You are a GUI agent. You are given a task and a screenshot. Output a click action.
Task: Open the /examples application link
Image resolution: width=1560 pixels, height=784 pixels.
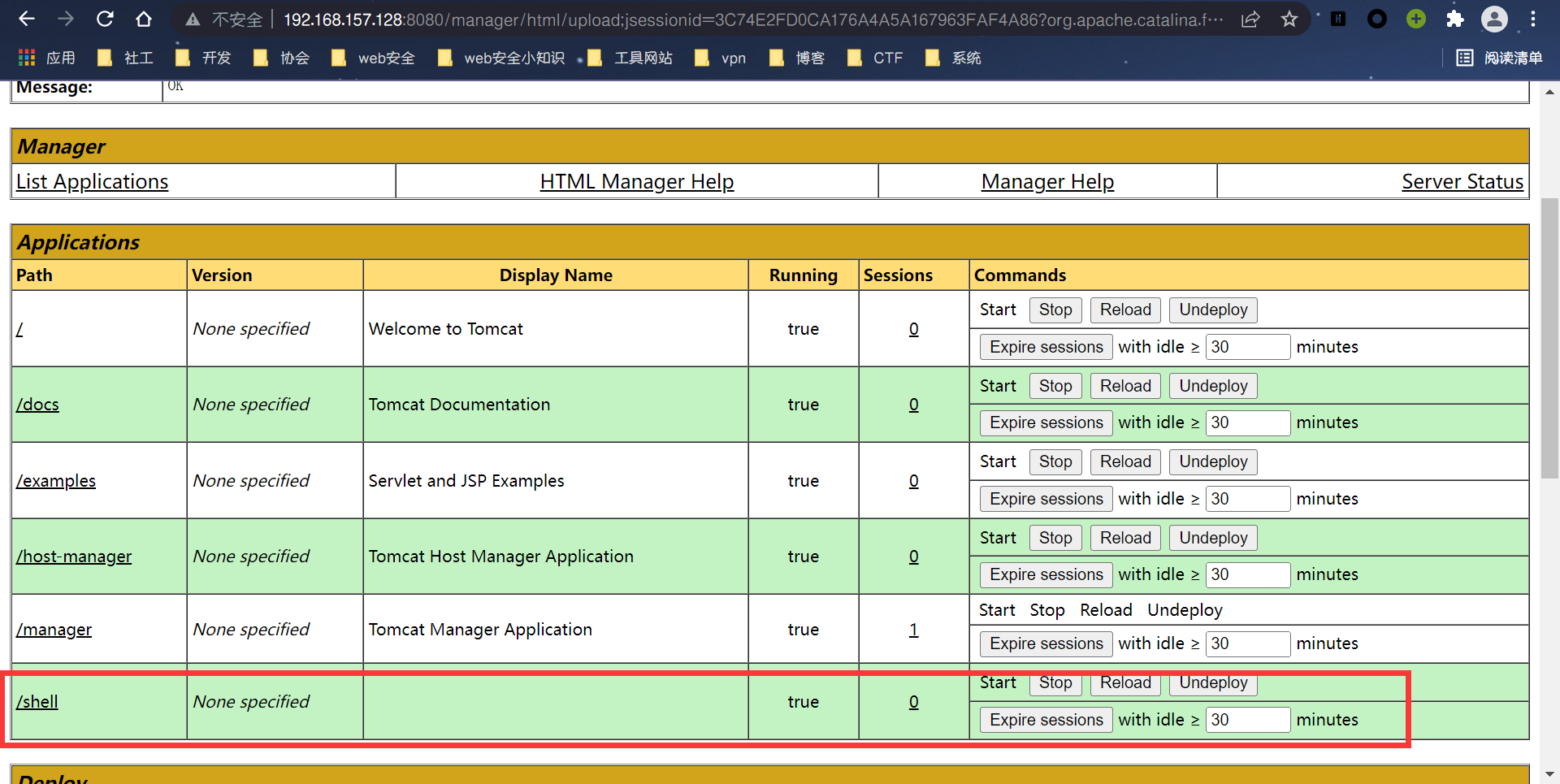point(55,481)
